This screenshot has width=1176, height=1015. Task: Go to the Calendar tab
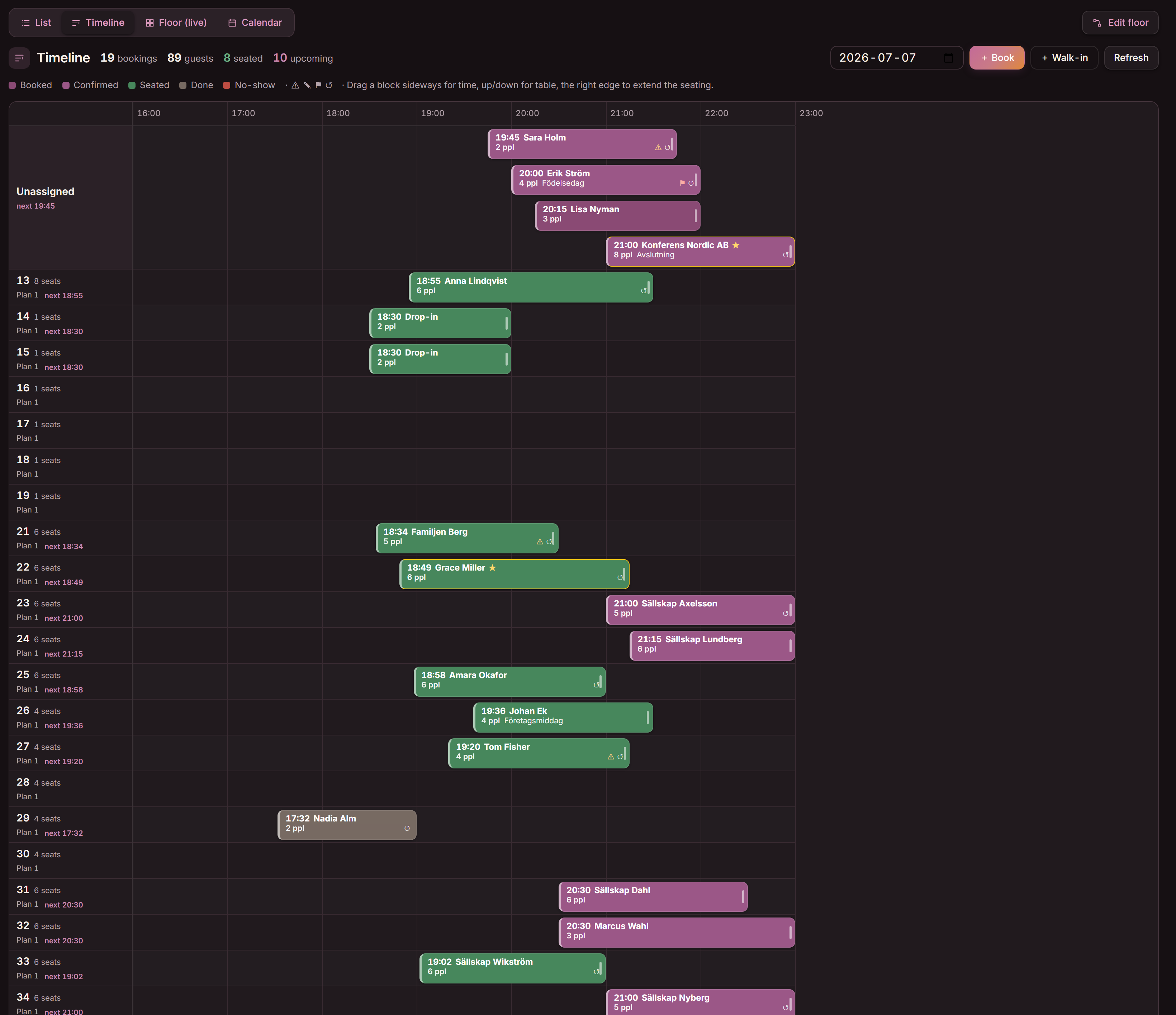tap(255, 23)
